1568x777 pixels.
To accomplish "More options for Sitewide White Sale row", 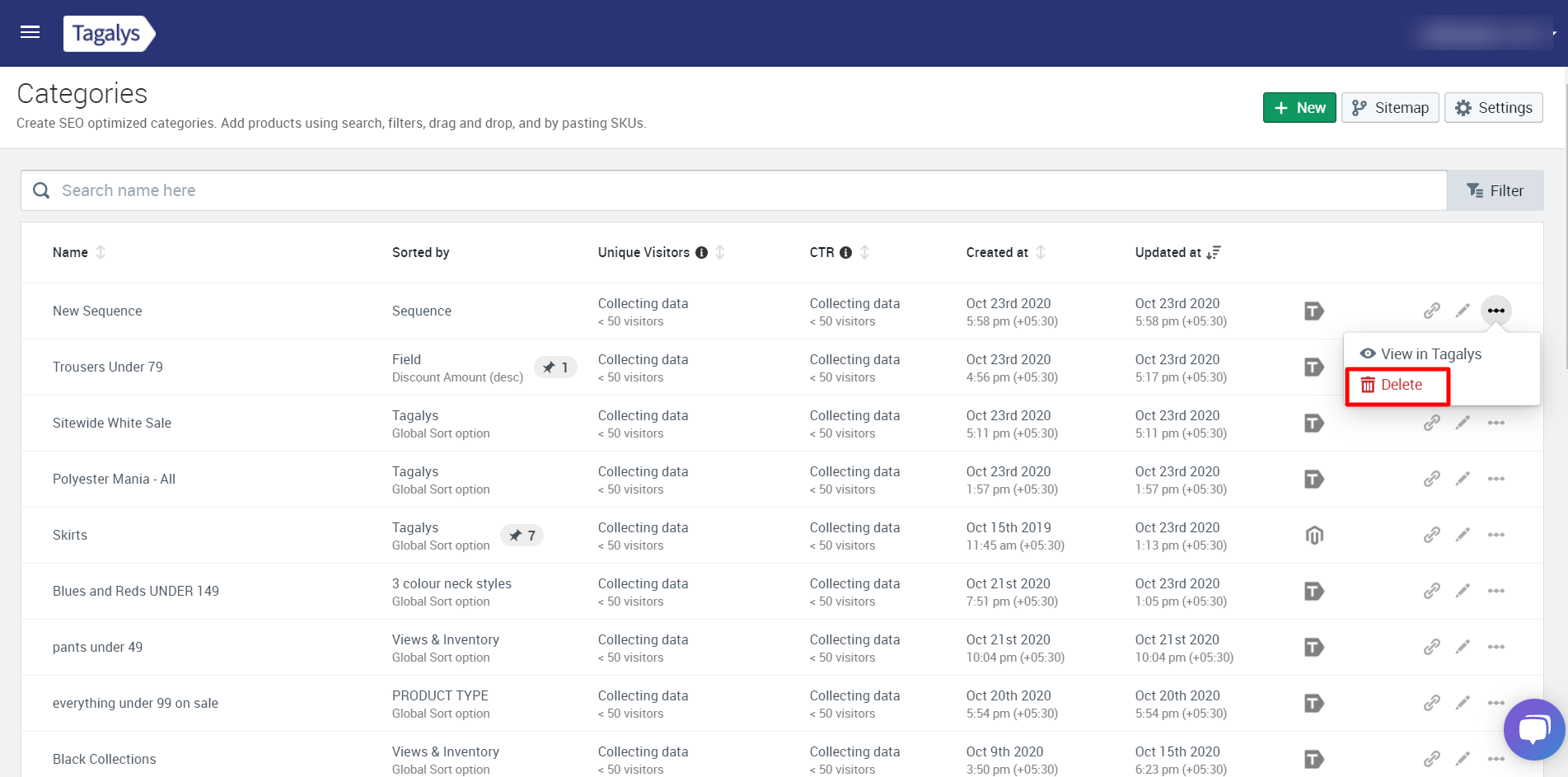I will [x=1496, y=423].
